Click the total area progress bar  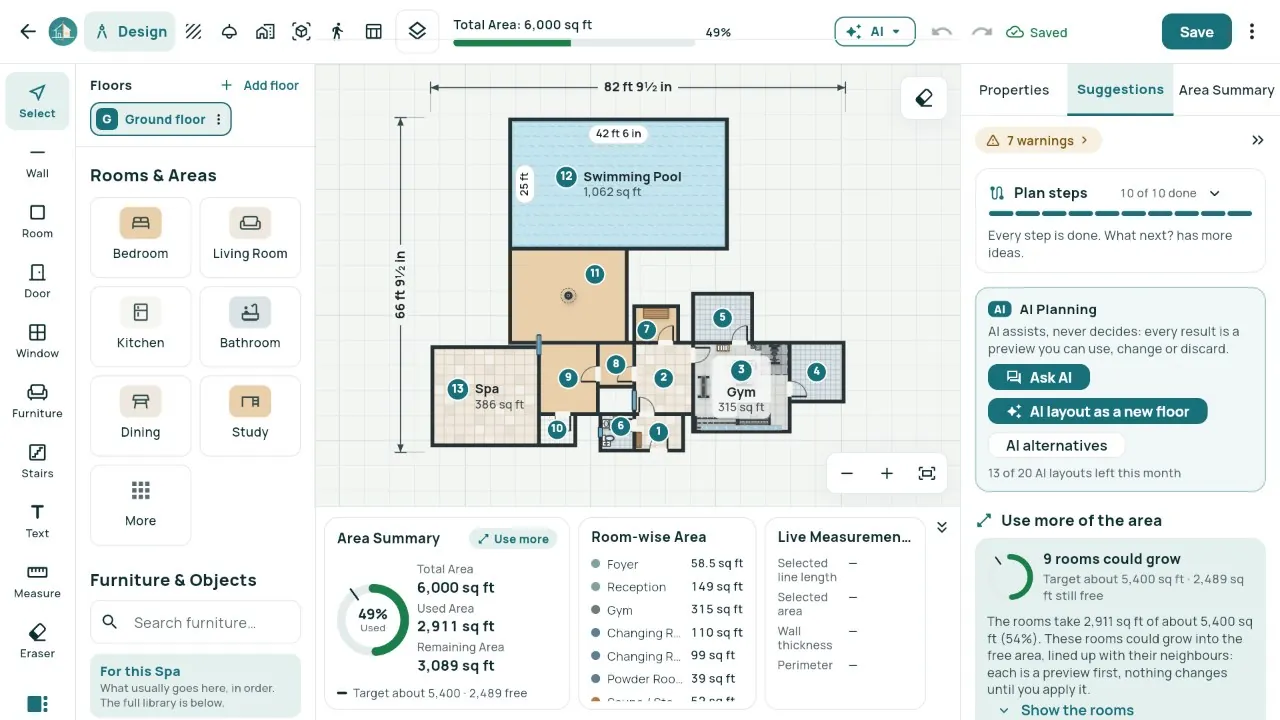(574, 43)
